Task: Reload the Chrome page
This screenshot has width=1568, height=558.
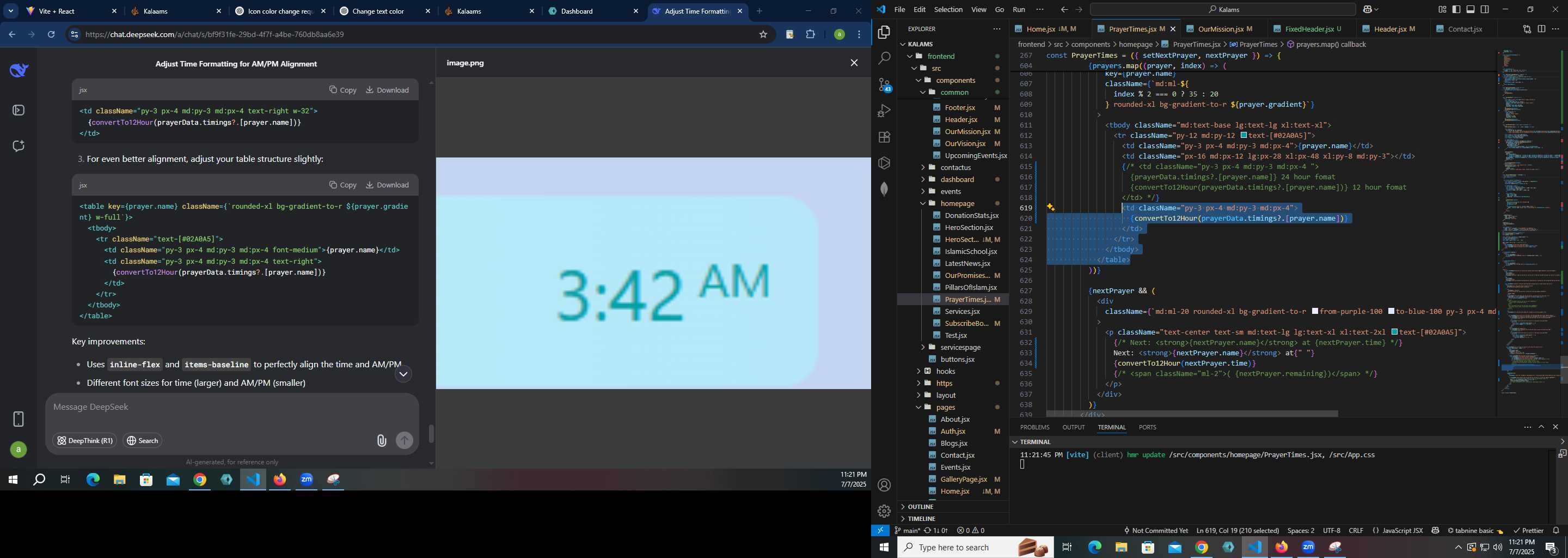Action: pos(51,35)
